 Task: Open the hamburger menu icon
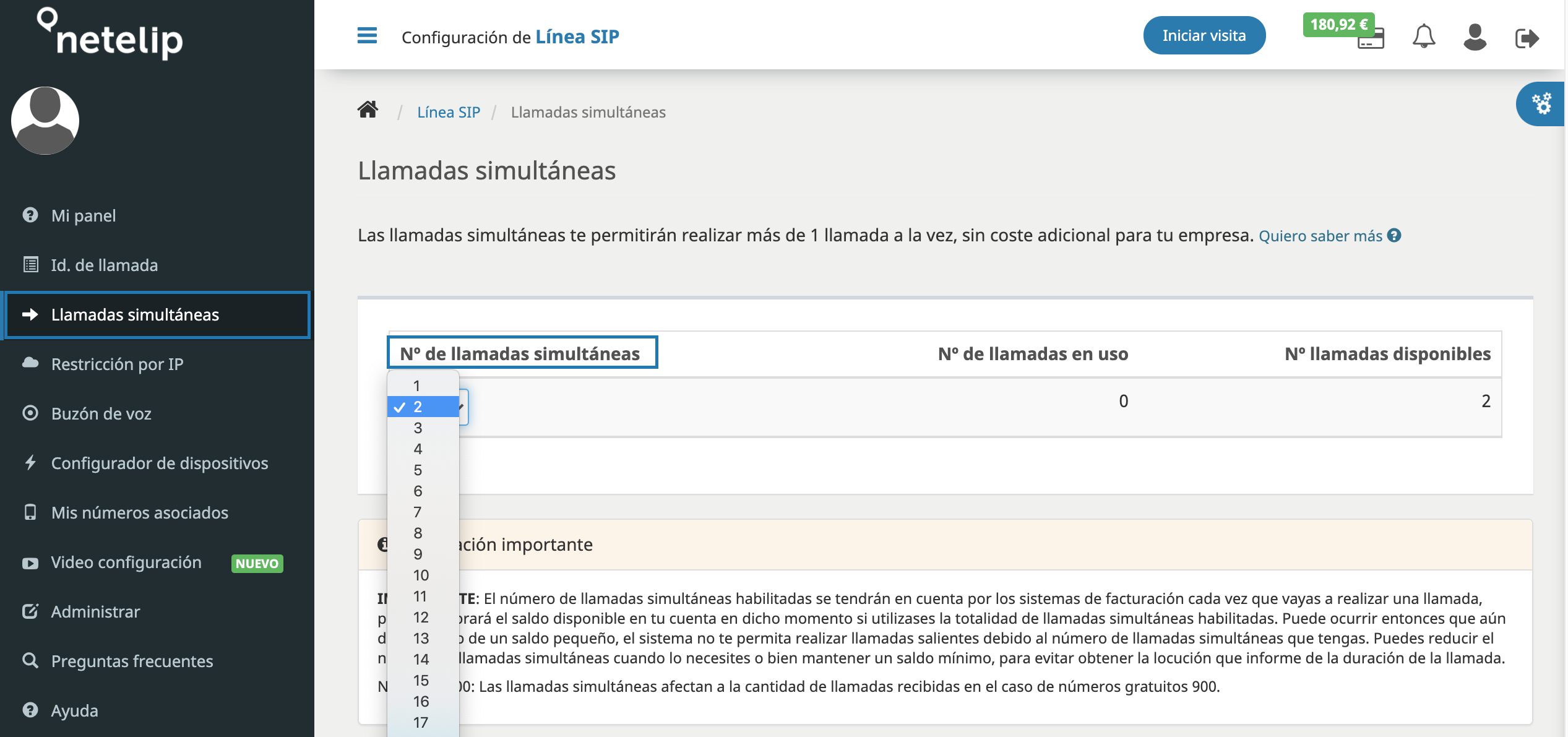click(x=367, y=36)
